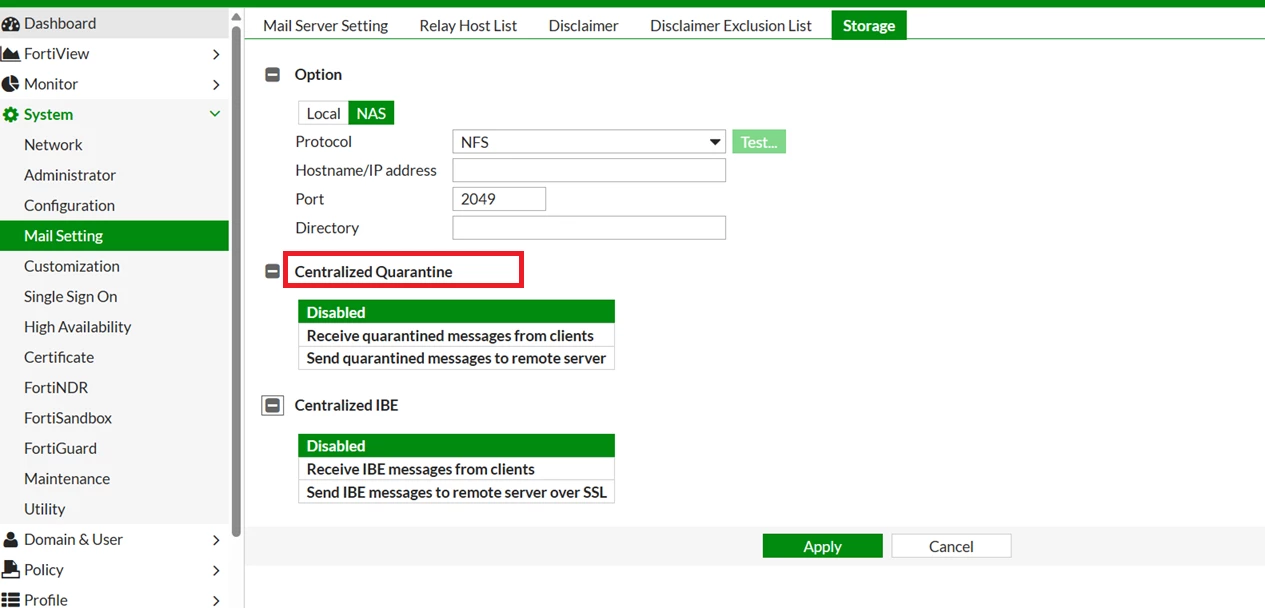
Task: Click the Hostname/IP address input field
Action: point(589,170)
